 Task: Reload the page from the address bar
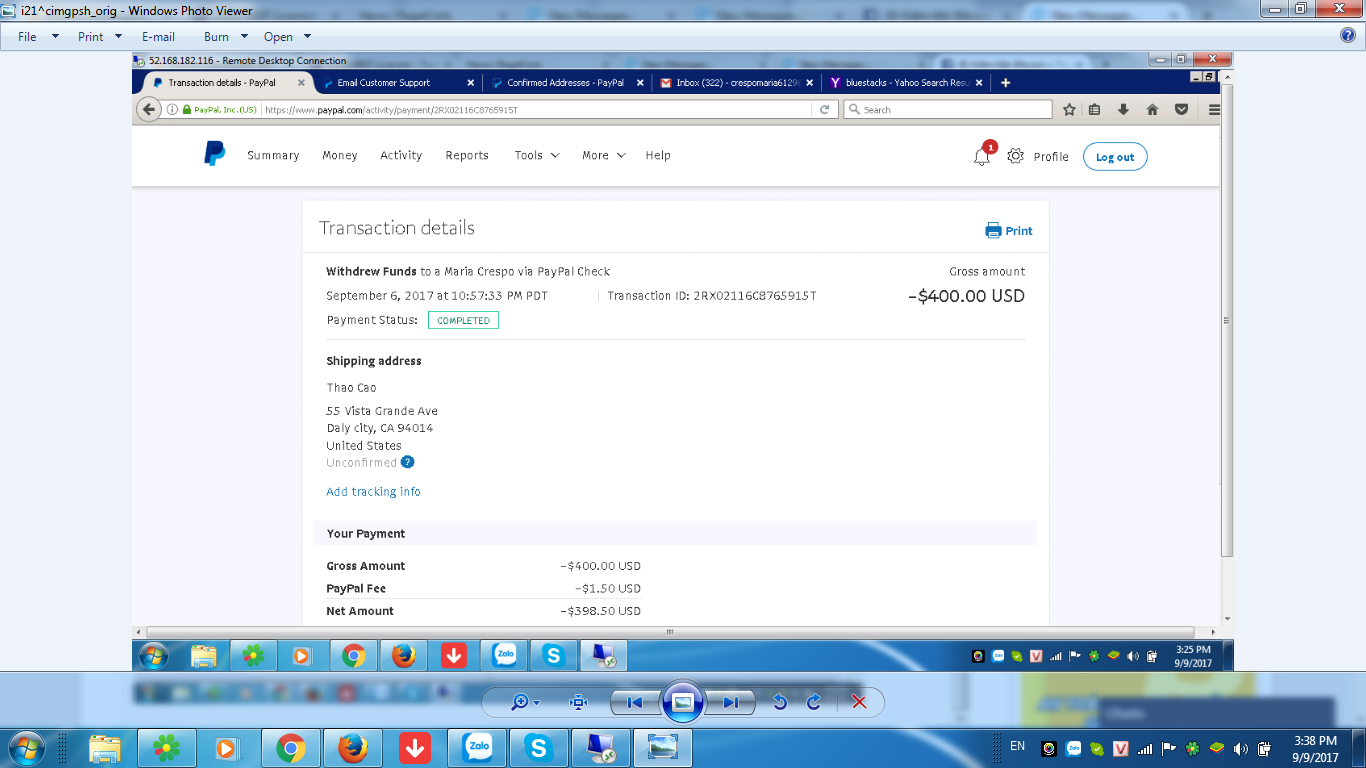tap(825, 110)
